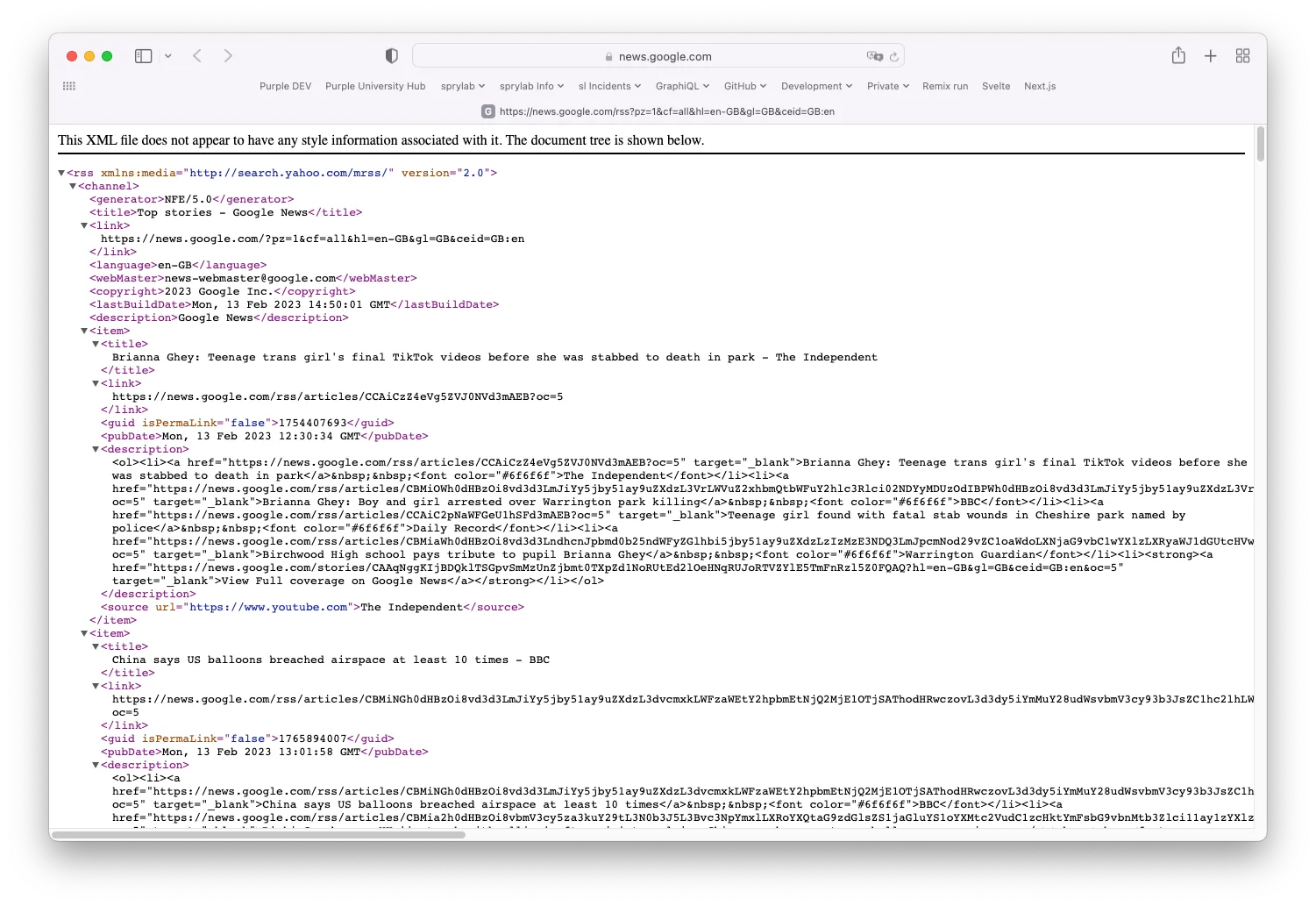
Task: Collapse the Brianna Ghey title element
Action: click(x=96, y=344)
